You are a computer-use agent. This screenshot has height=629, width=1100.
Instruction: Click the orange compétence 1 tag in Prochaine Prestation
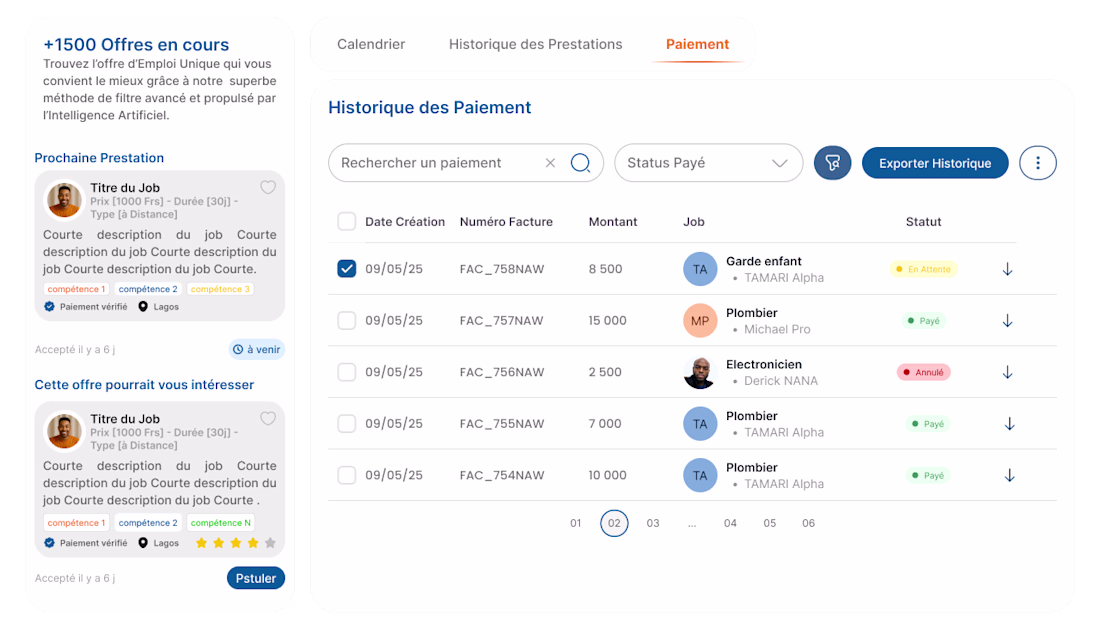click(x=76, y=289)
